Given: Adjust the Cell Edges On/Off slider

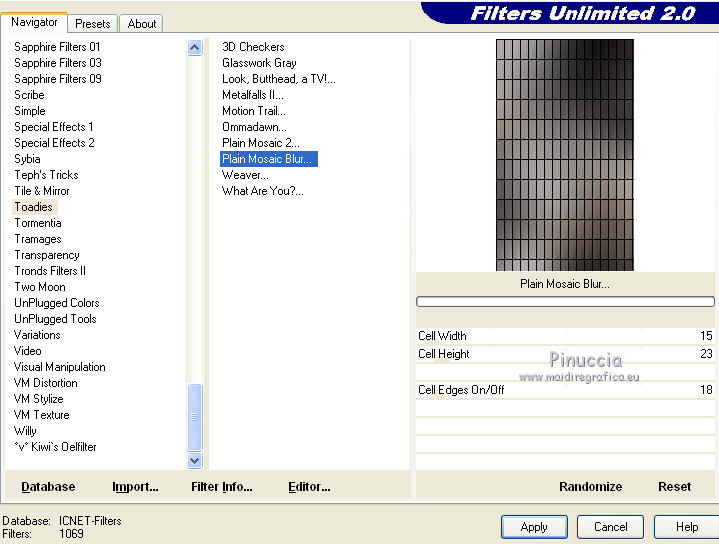Looking at the screenshot, I should (x=565, y=390).
